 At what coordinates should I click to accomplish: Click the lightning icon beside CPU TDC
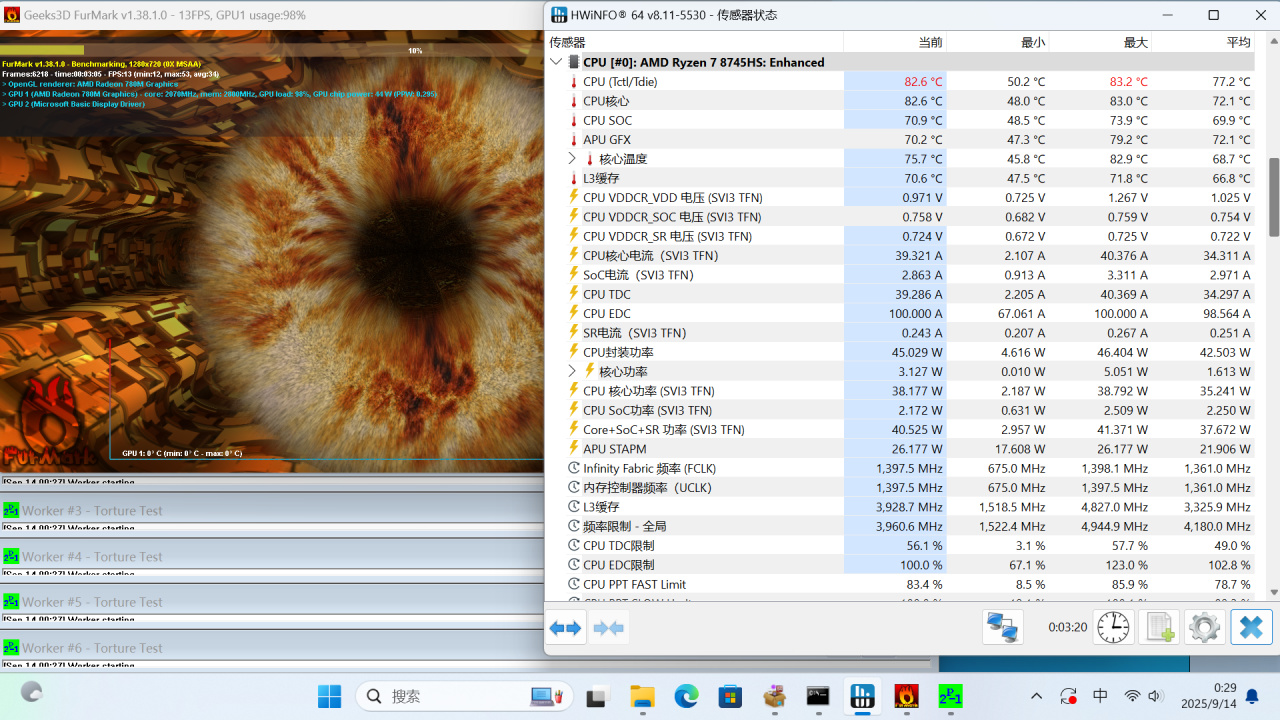[x=574, y=294]
